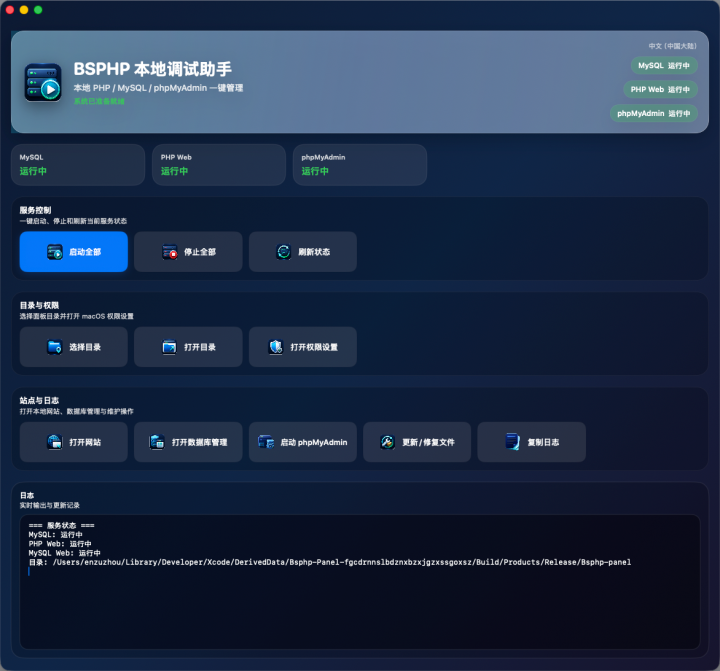Screen dimensions: 720x671
Task: Click the '=== 服务状态 ===' log line
Action: (x=62, y=525)
